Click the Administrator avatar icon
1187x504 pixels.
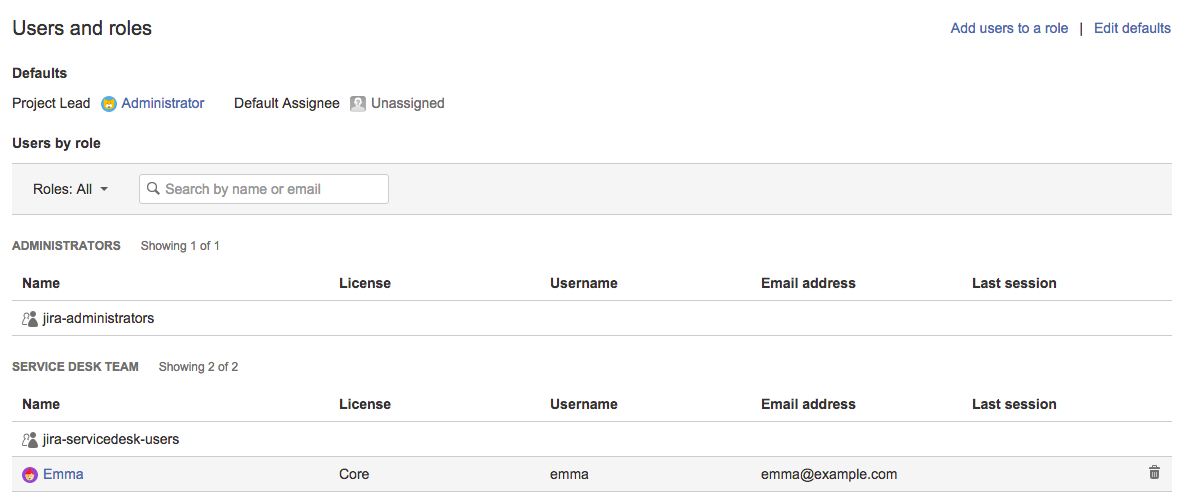tap(109, 104)
